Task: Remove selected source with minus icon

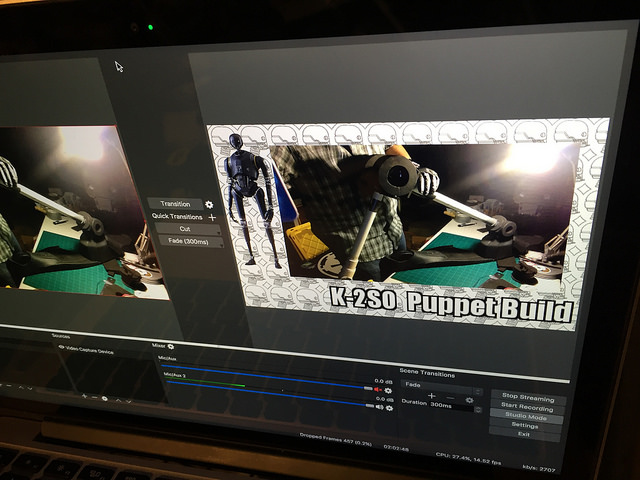Action: [94, 397]
